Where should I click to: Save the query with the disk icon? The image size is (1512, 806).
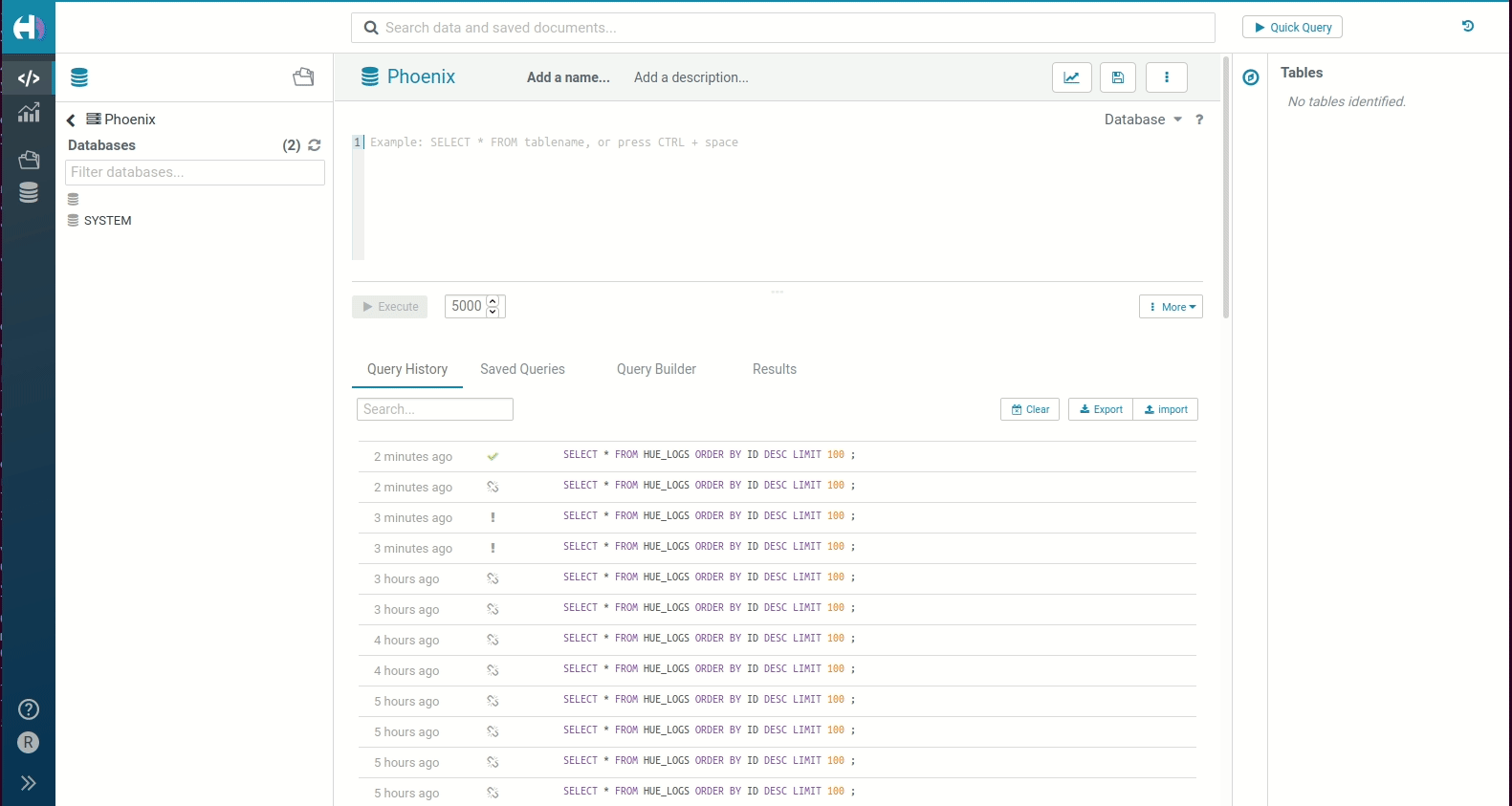coord(1118,77)
